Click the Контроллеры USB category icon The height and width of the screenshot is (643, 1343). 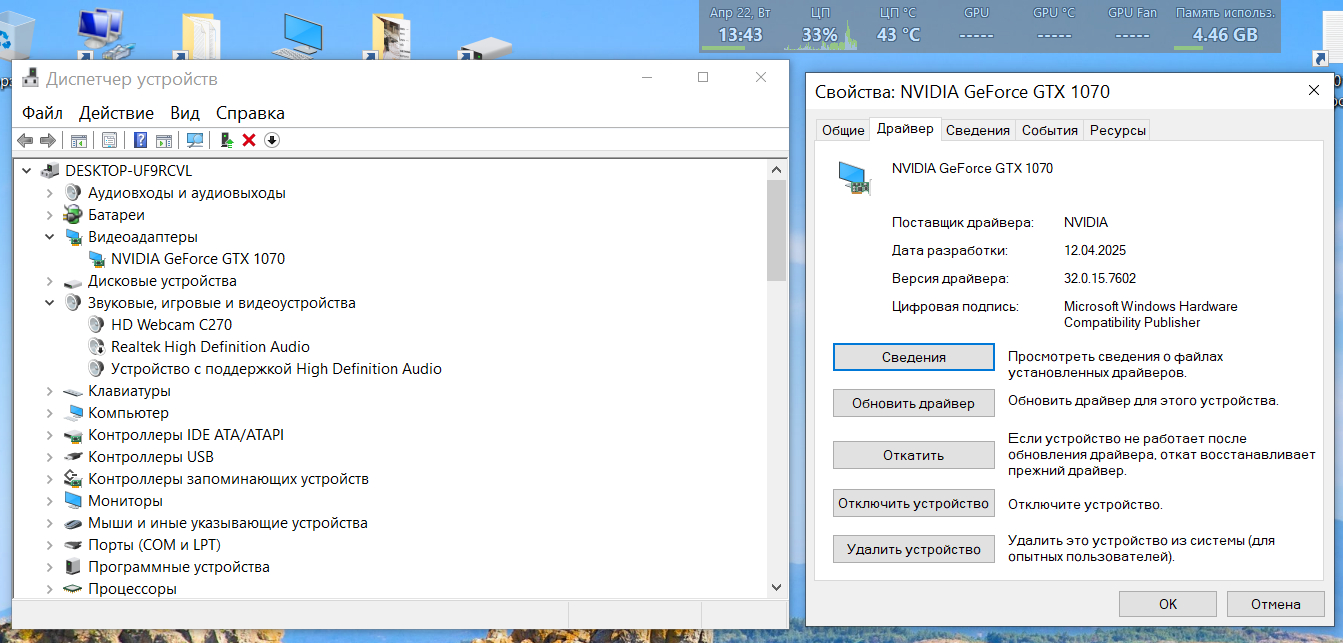73,457
